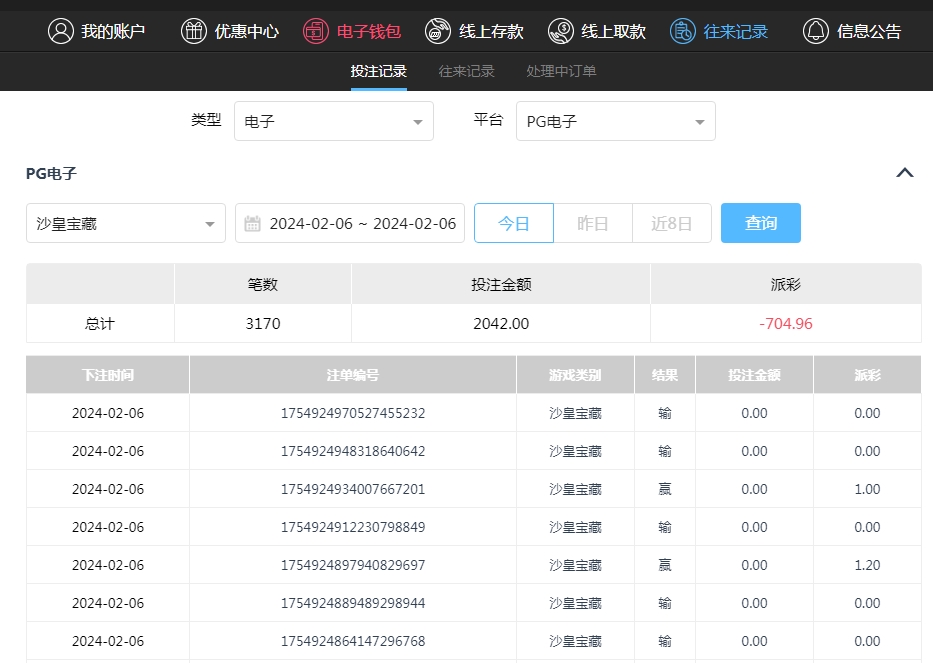This screenshot has width=933, height=663.
Task: Click bet number 1754924970527455232
Action: (x=353, y=413)
